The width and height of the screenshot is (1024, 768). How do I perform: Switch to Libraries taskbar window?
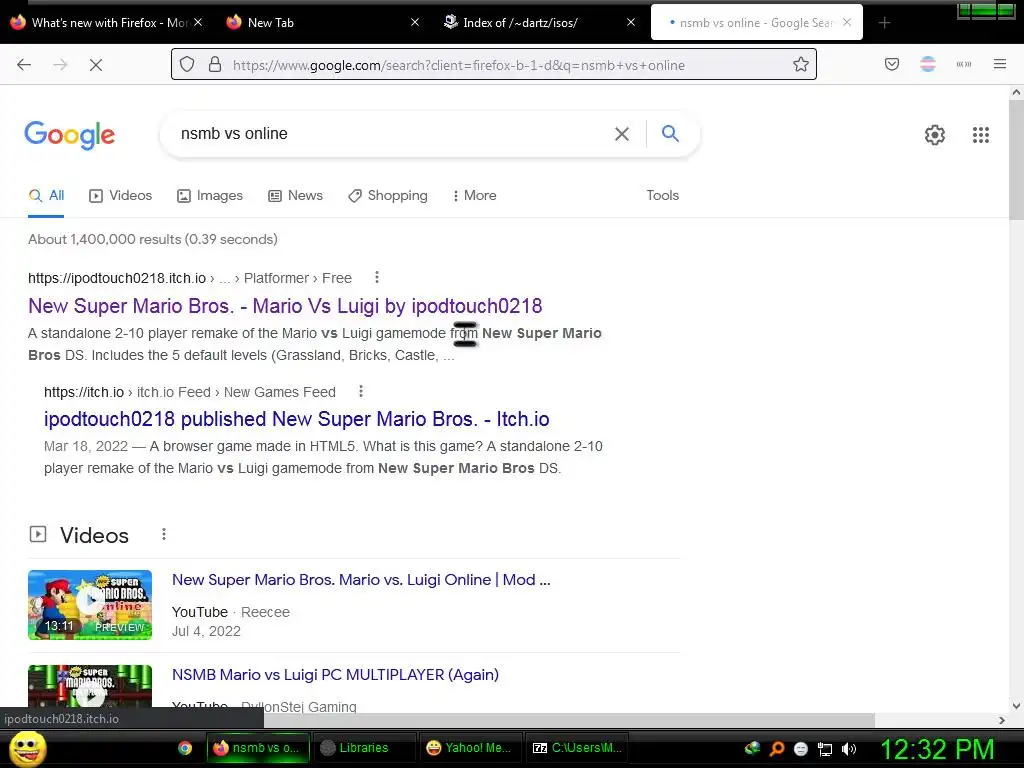pyautogui.click(x=364, y=748)
